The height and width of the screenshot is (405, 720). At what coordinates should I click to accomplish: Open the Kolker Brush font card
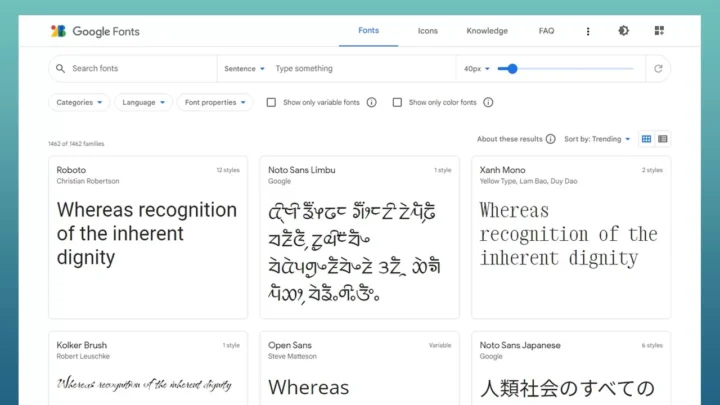tap(148, 368)
